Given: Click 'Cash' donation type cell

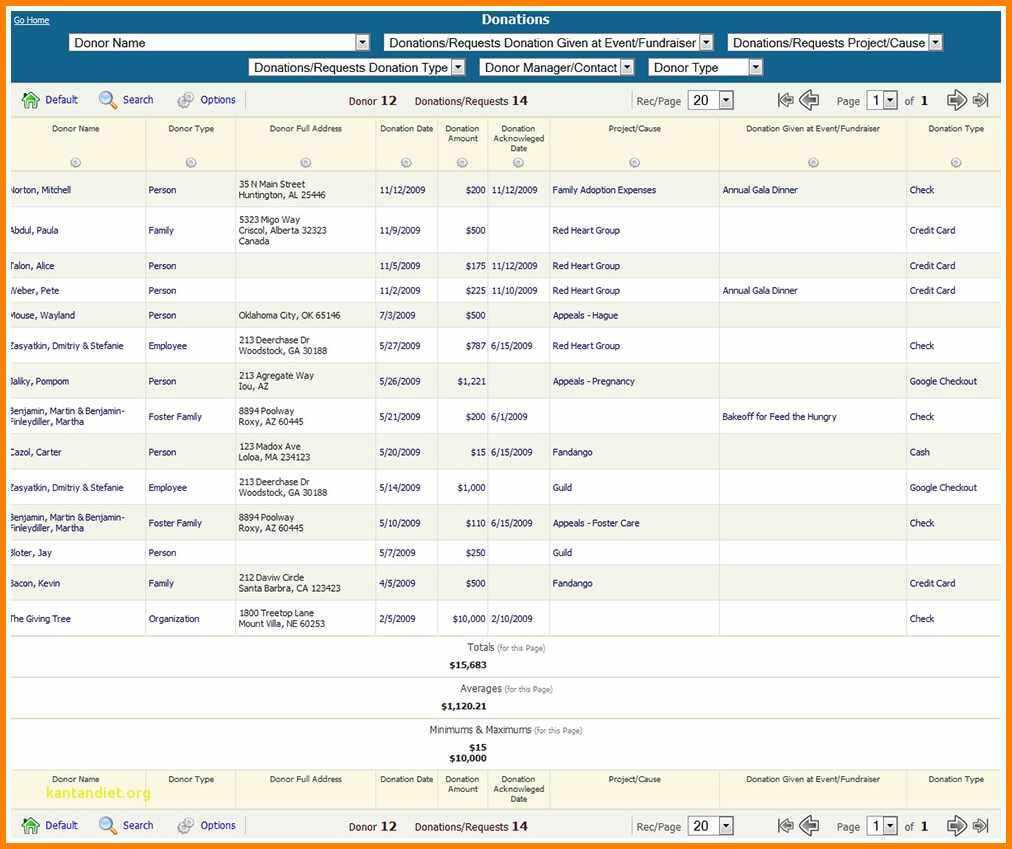Looking at the screenshot, I should [920, 452].
